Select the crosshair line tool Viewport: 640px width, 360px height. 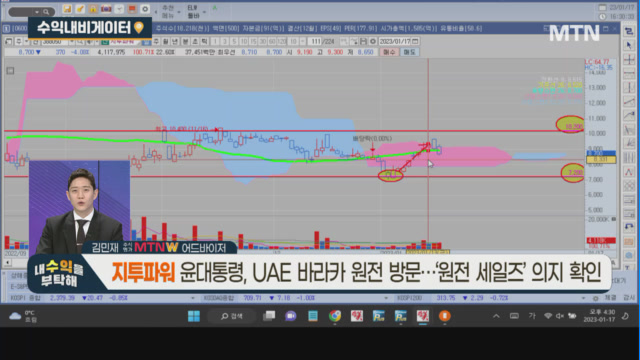[x=629, y=60]
